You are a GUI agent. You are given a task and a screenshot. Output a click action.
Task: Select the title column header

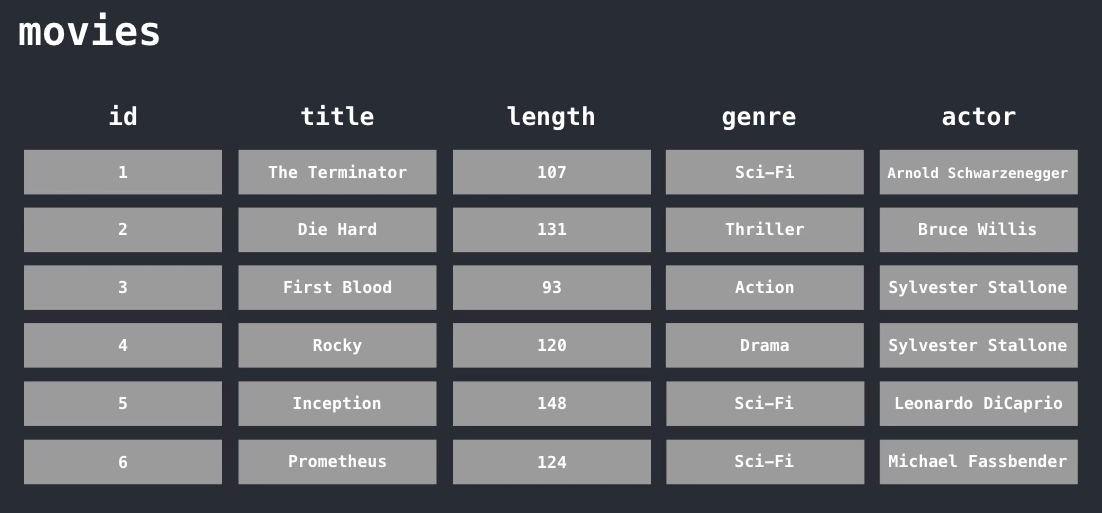337,116
